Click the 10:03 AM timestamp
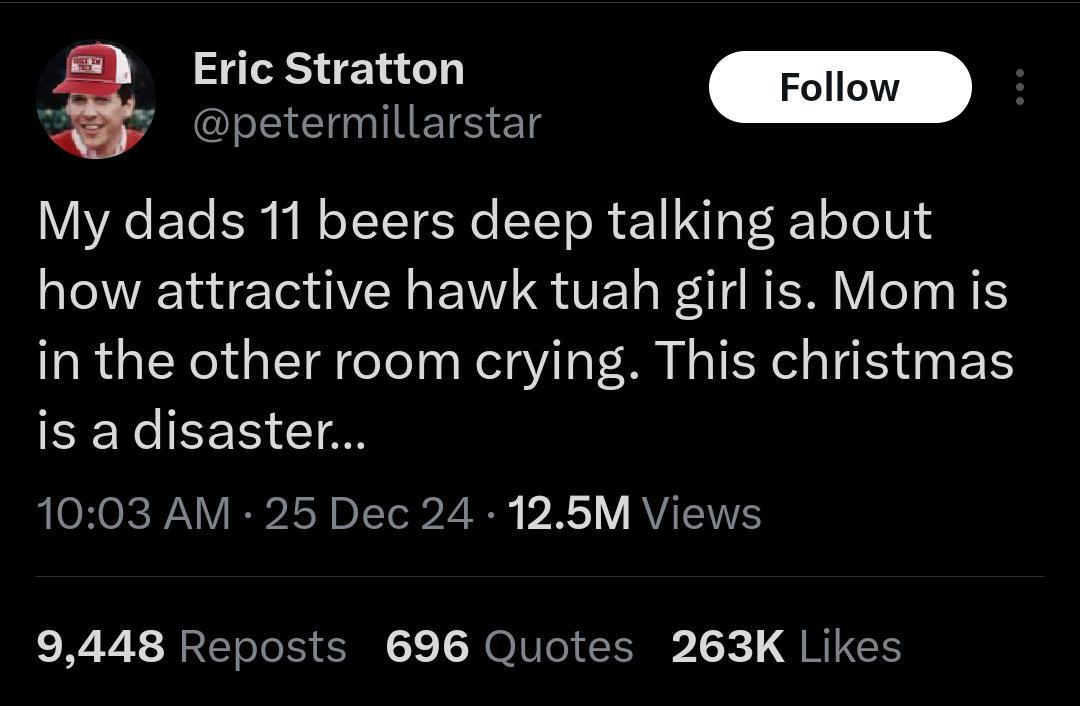This screenshot has width=1080, height=706. tap(133, 514)
